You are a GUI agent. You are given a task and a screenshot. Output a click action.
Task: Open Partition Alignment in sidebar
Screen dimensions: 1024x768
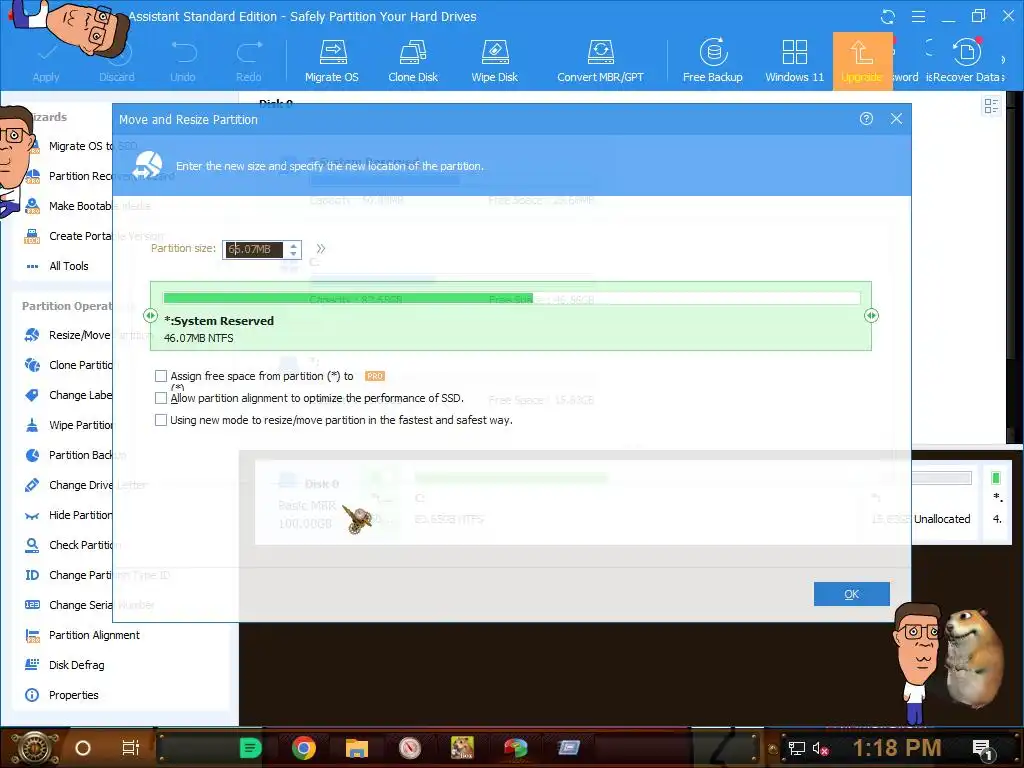(x=82, y=635)
